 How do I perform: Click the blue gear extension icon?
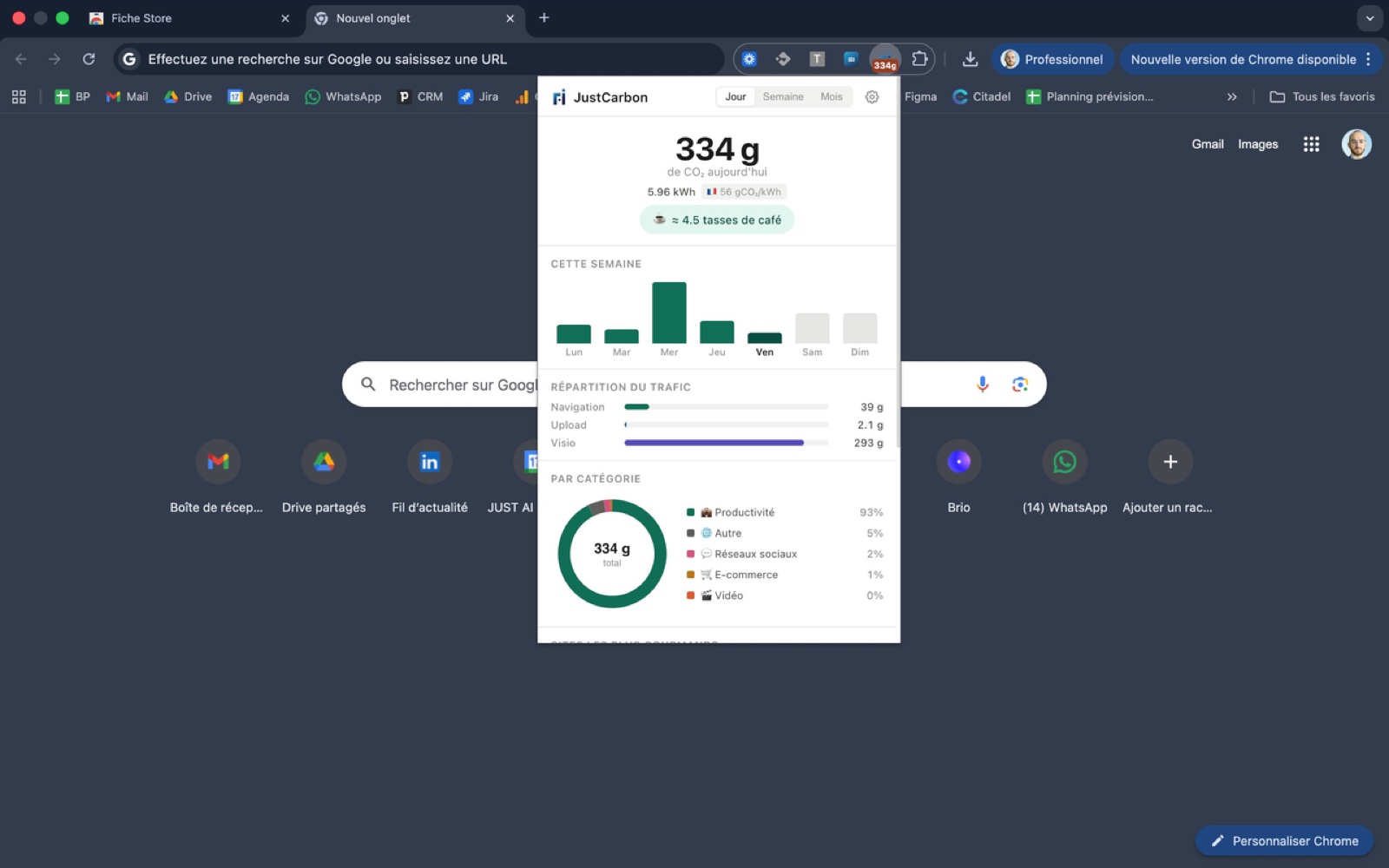pos(749,59)
